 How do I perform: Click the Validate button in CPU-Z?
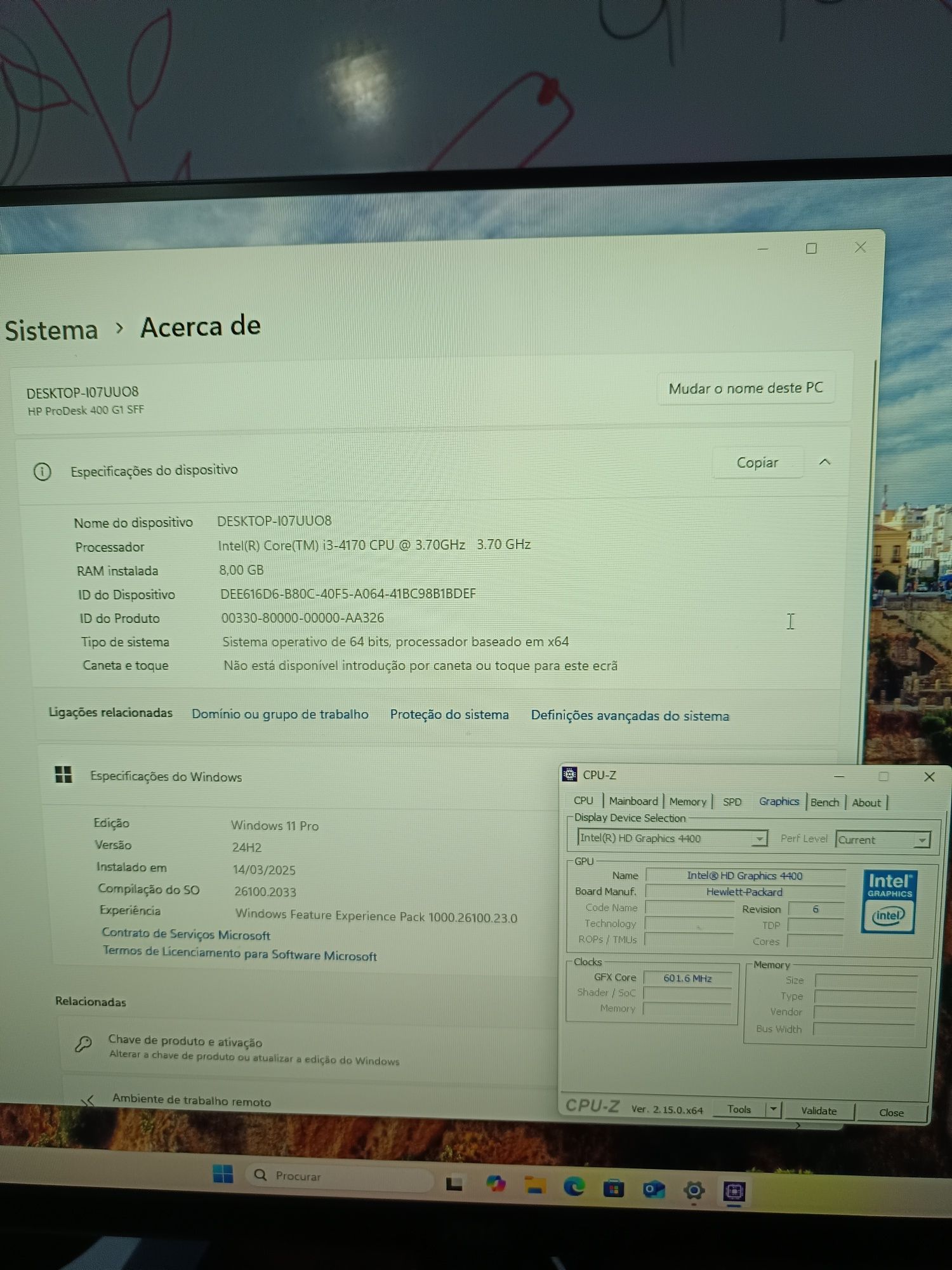click(819, 1111)
